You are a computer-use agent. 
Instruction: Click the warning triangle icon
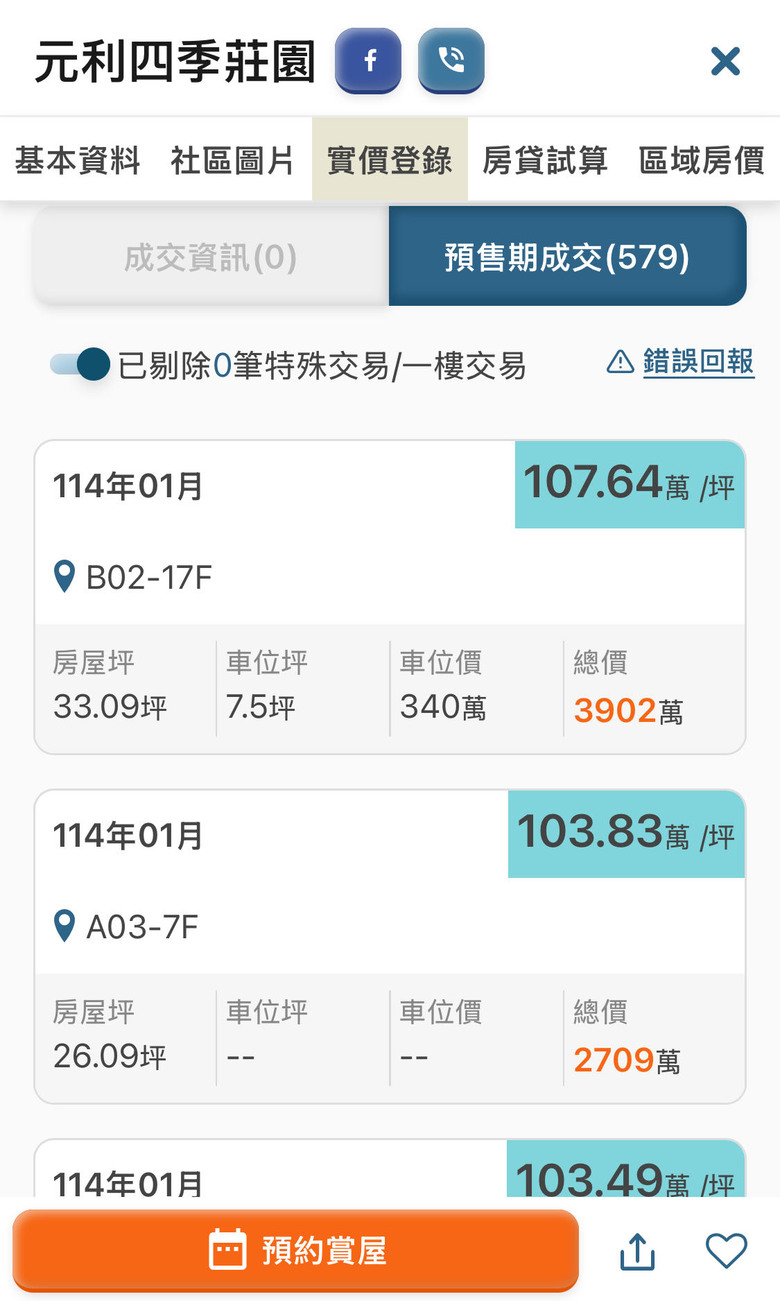(620, 362)
